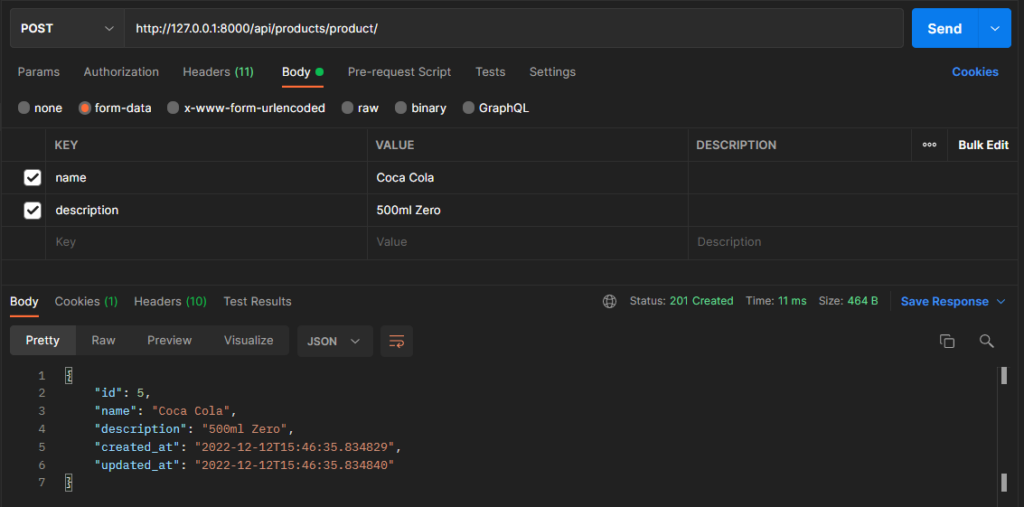Click the Send button
The height and width of the screenshot is (507, 1024).
(x=943, y=29)
